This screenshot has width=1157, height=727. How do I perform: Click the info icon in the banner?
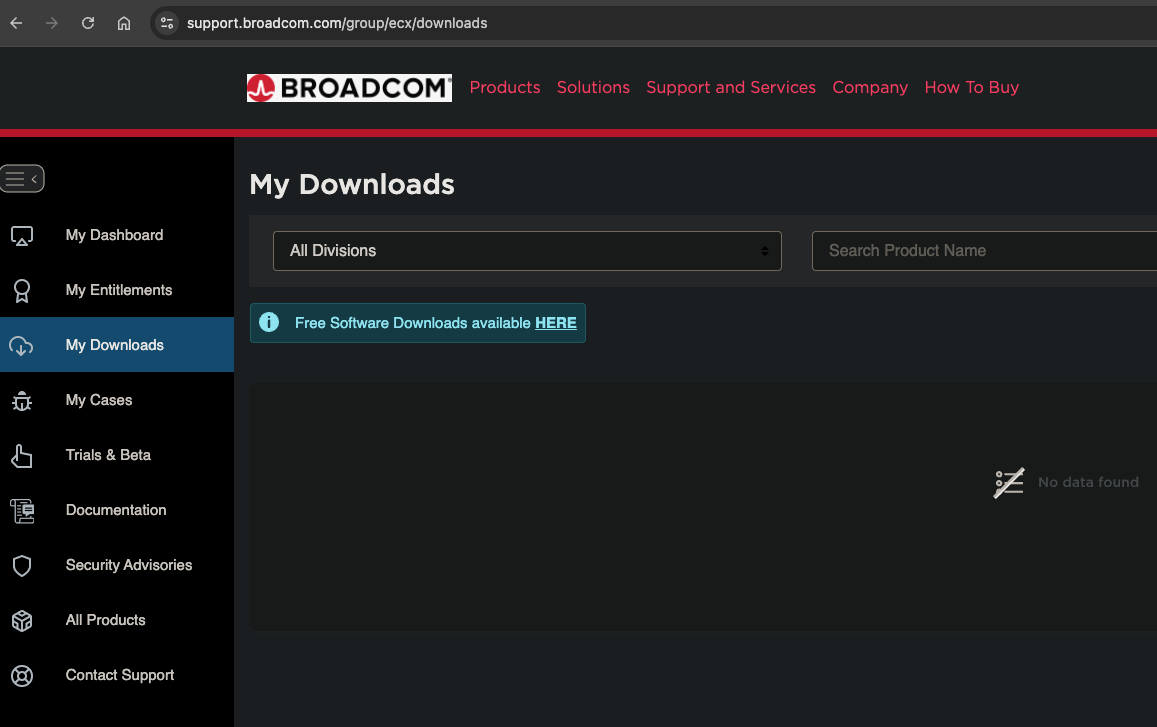click(x=269, y=323)
